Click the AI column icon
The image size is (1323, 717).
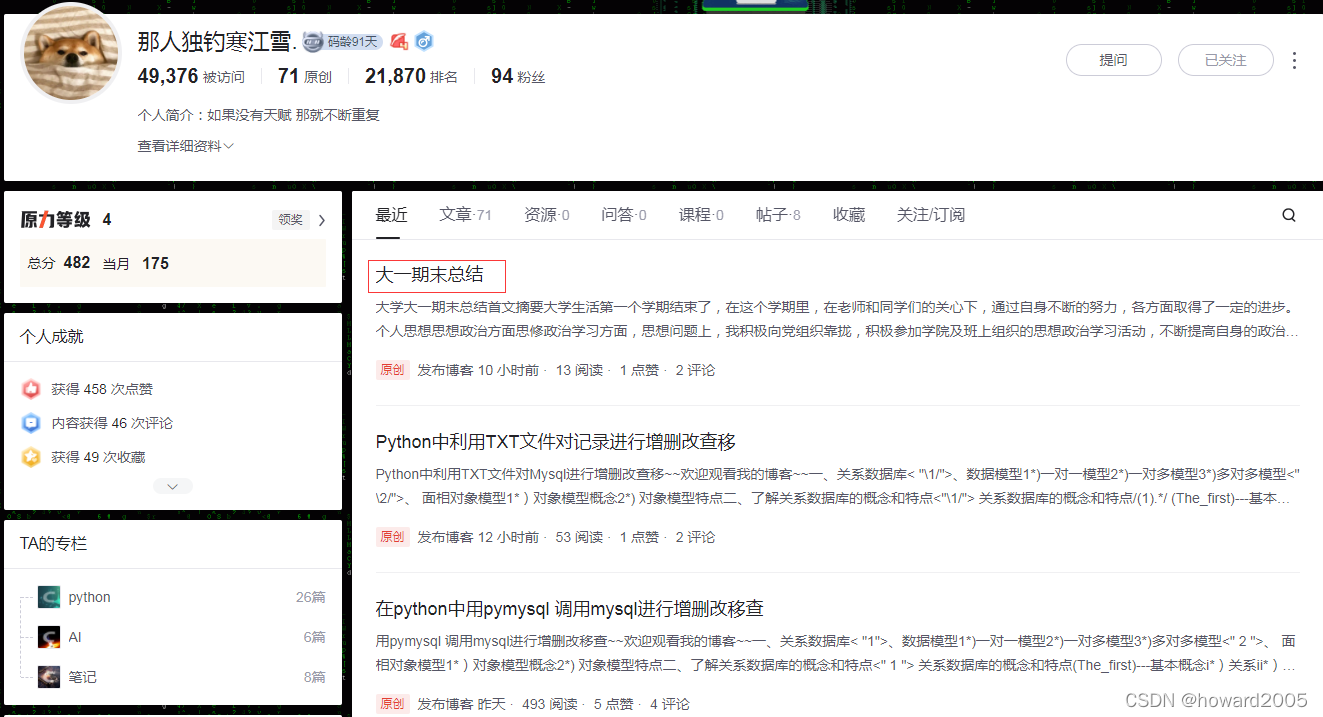point(48,636)
